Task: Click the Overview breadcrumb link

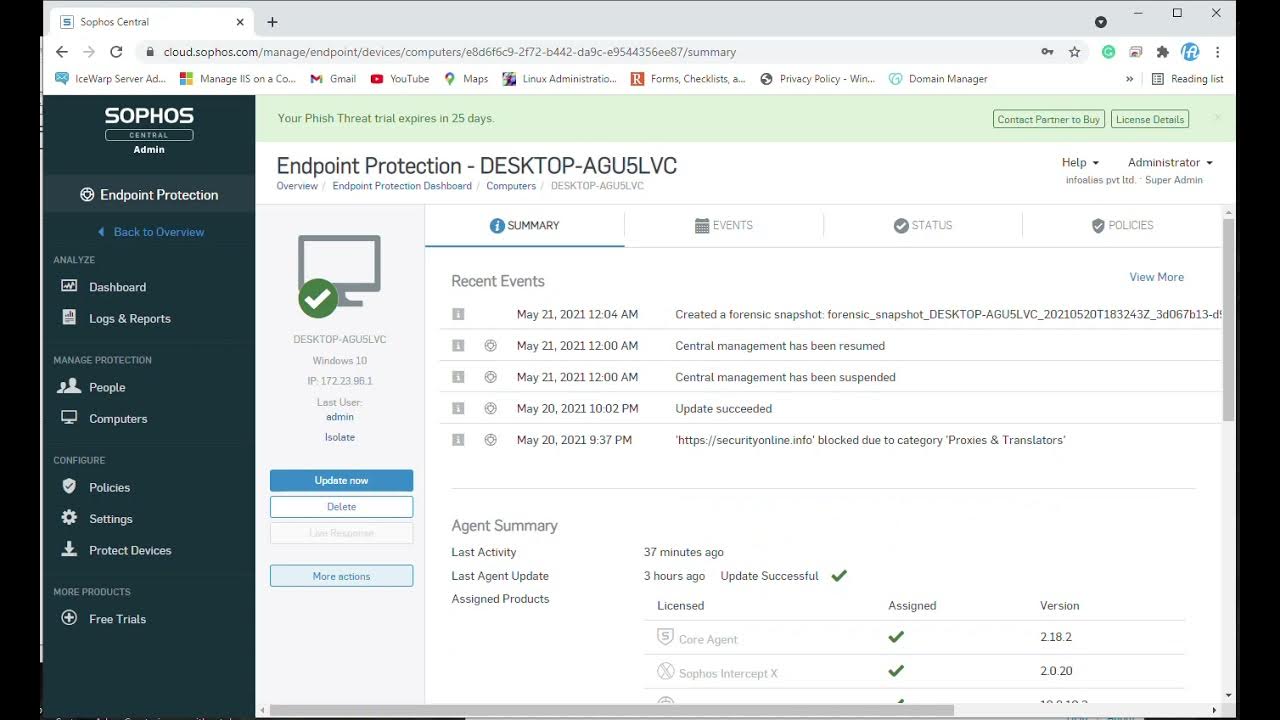Action: click(297, 186)
